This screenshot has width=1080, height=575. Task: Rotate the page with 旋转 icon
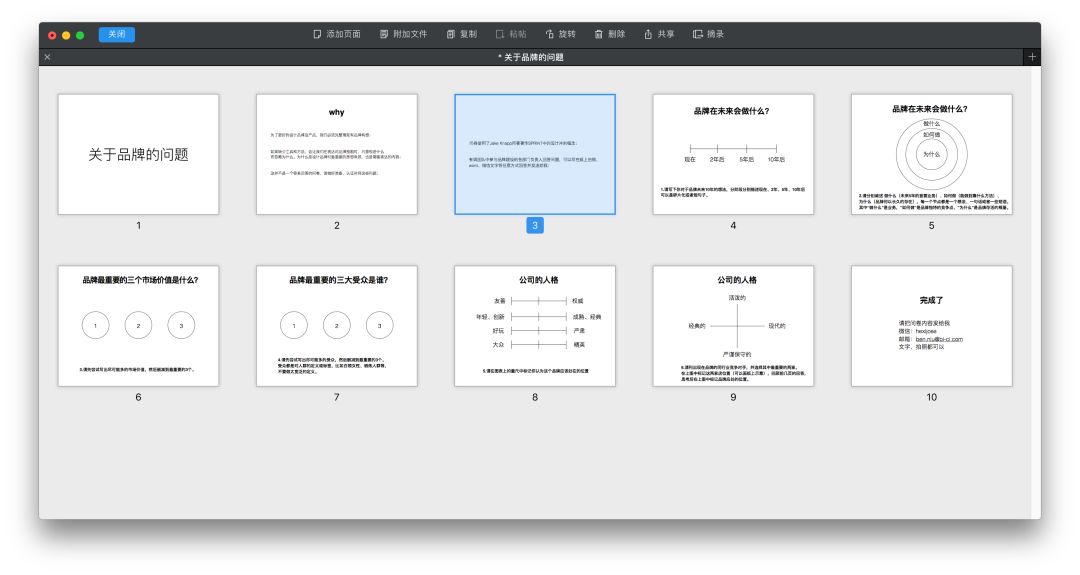point(549,34)
